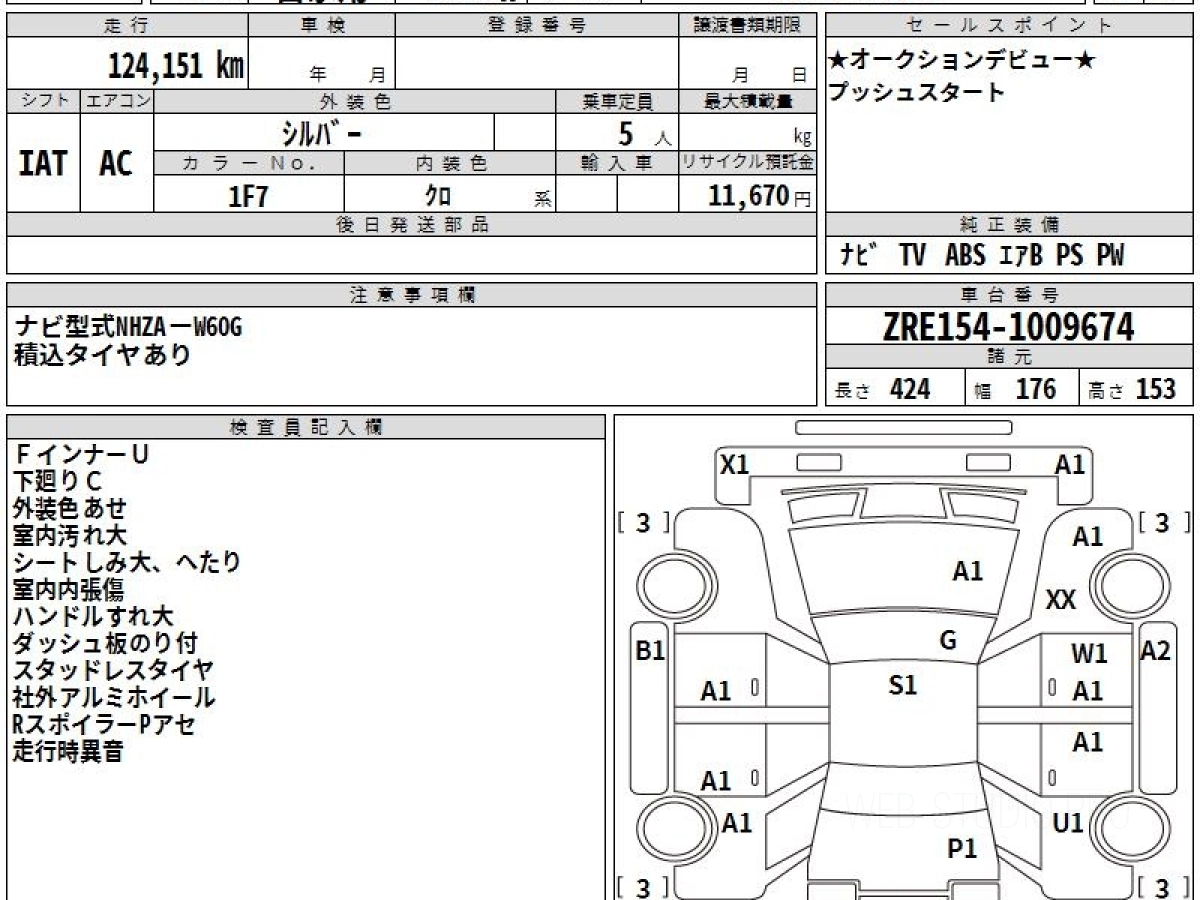Click the S1 mark on the roof diagram
The image size is (1200, 900).
click(x=903, y=686)
